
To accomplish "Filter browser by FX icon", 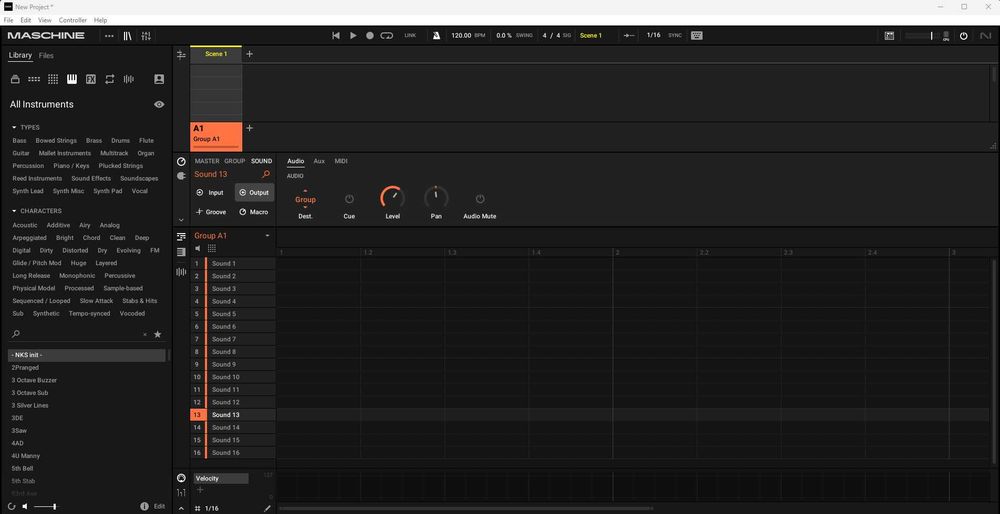I will coord(91,79).
